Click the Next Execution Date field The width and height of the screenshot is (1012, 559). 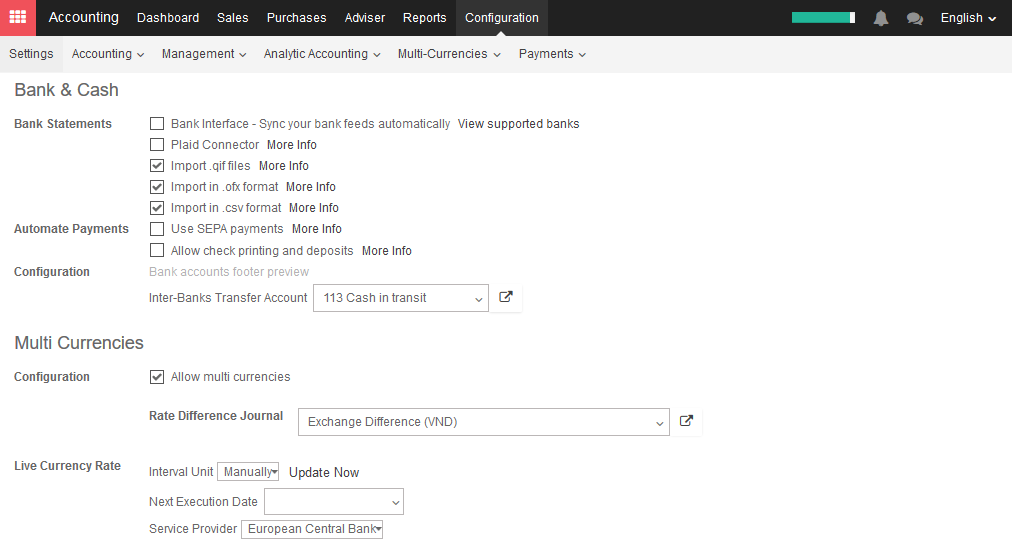(334, 502)
